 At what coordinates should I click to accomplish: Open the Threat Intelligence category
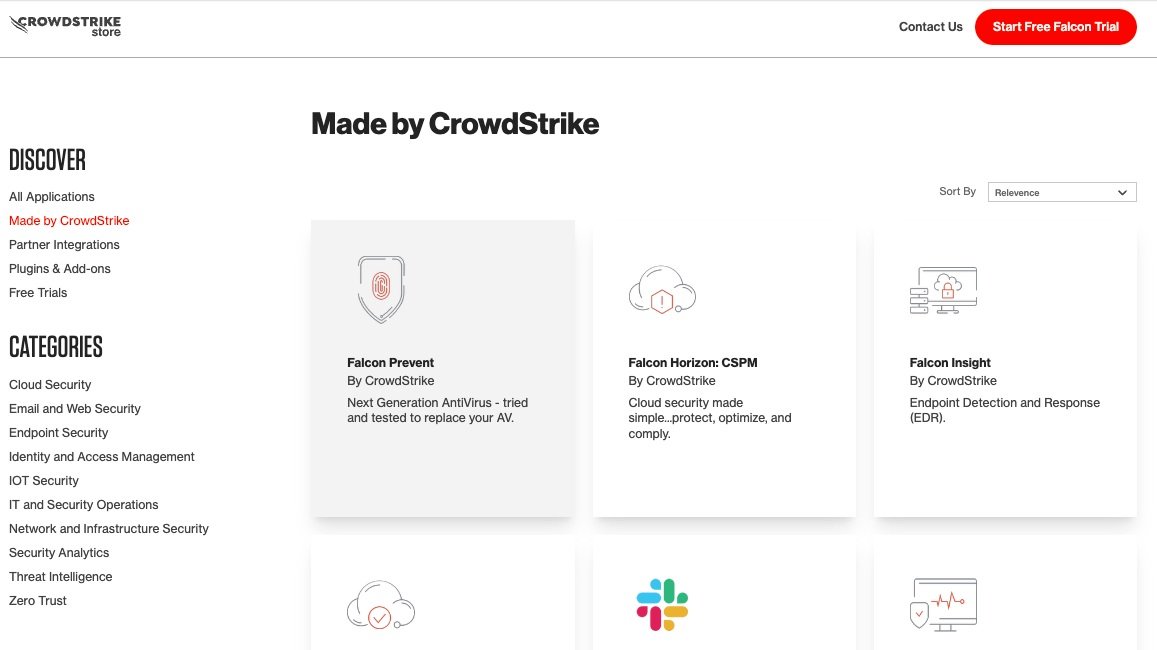point(60,576)
